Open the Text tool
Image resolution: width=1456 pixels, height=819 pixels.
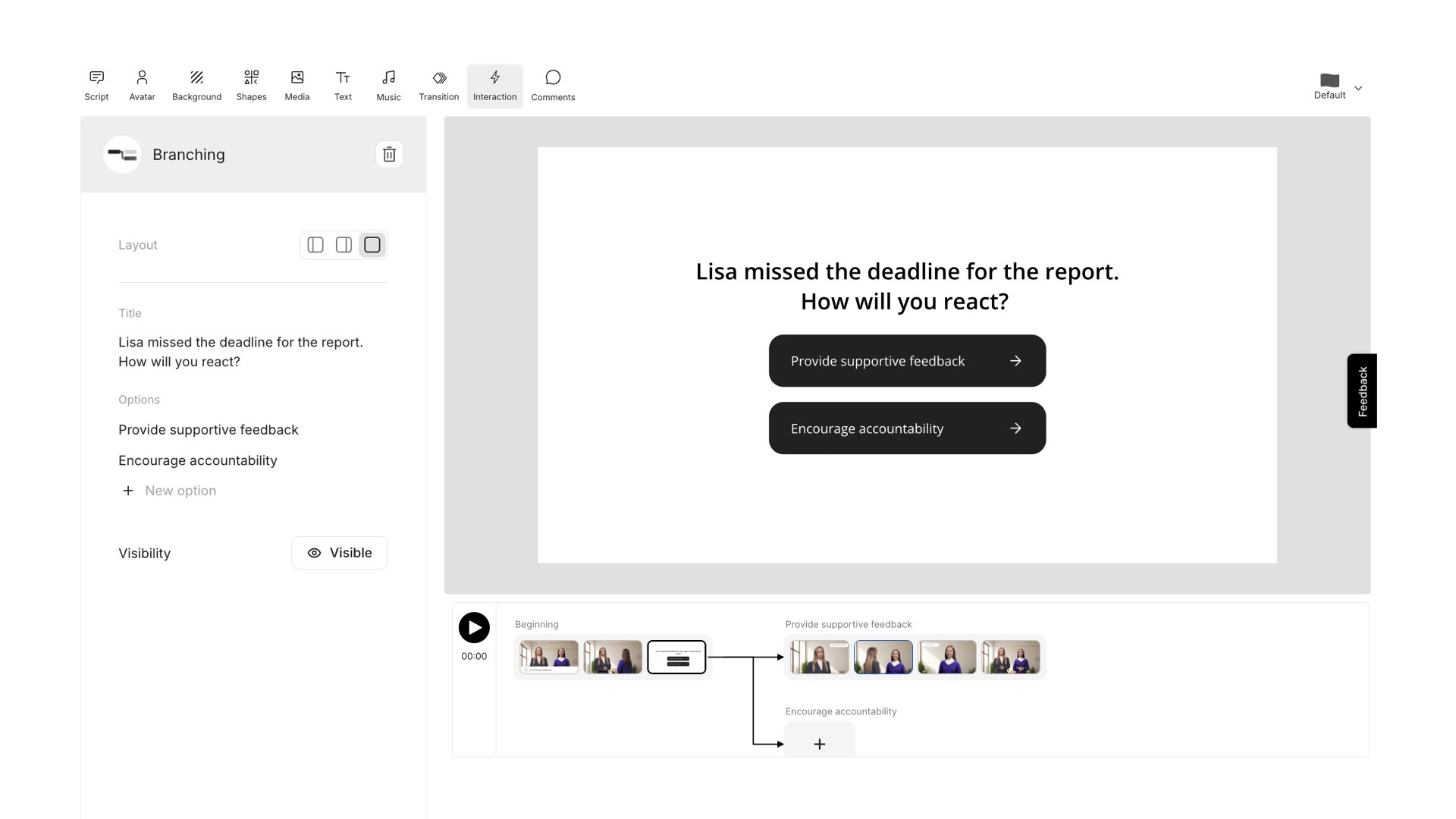(x=343, y=86)
